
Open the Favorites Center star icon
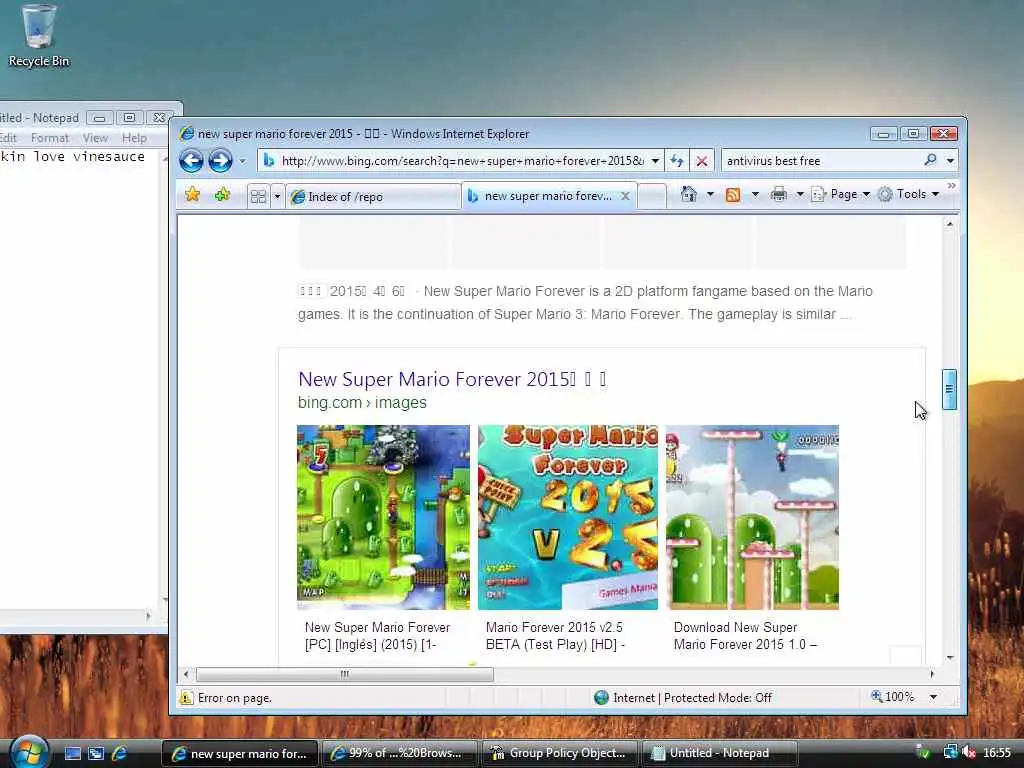[193, 195]
